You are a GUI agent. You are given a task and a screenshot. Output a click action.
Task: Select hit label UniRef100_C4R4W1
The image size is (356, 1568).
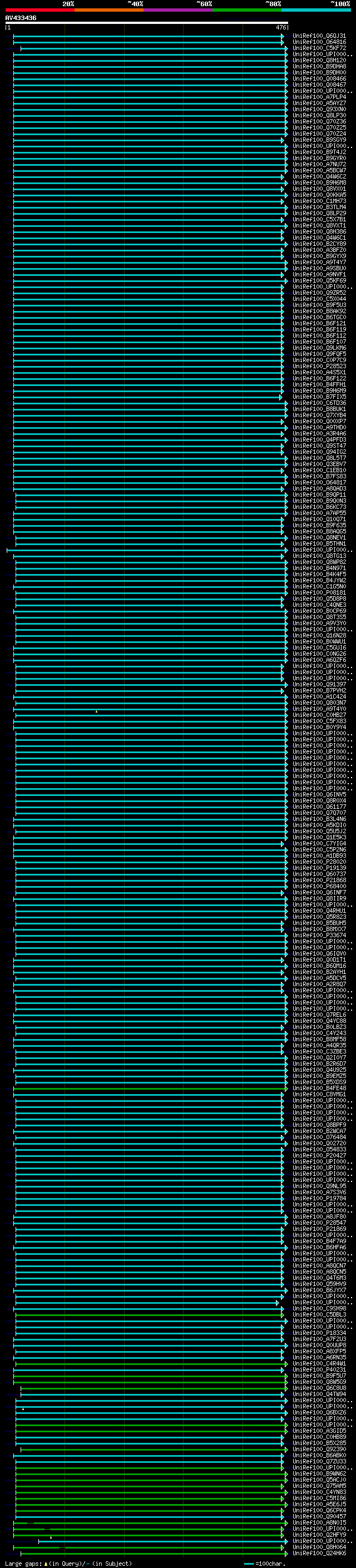tap(319, 1363)
